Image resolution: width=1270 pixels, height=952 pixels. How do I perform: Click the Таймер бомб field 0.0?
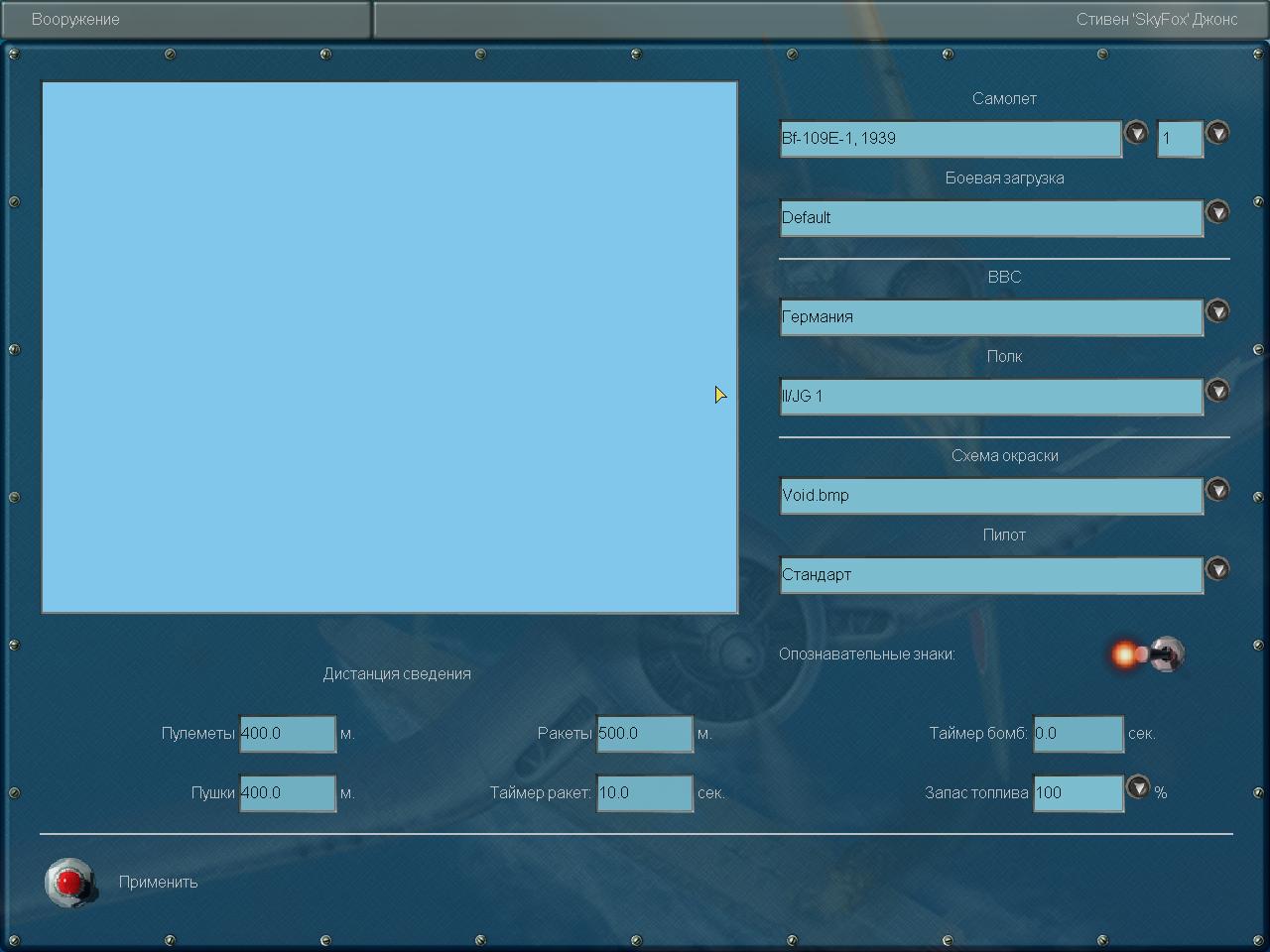tap(1079, 734)
